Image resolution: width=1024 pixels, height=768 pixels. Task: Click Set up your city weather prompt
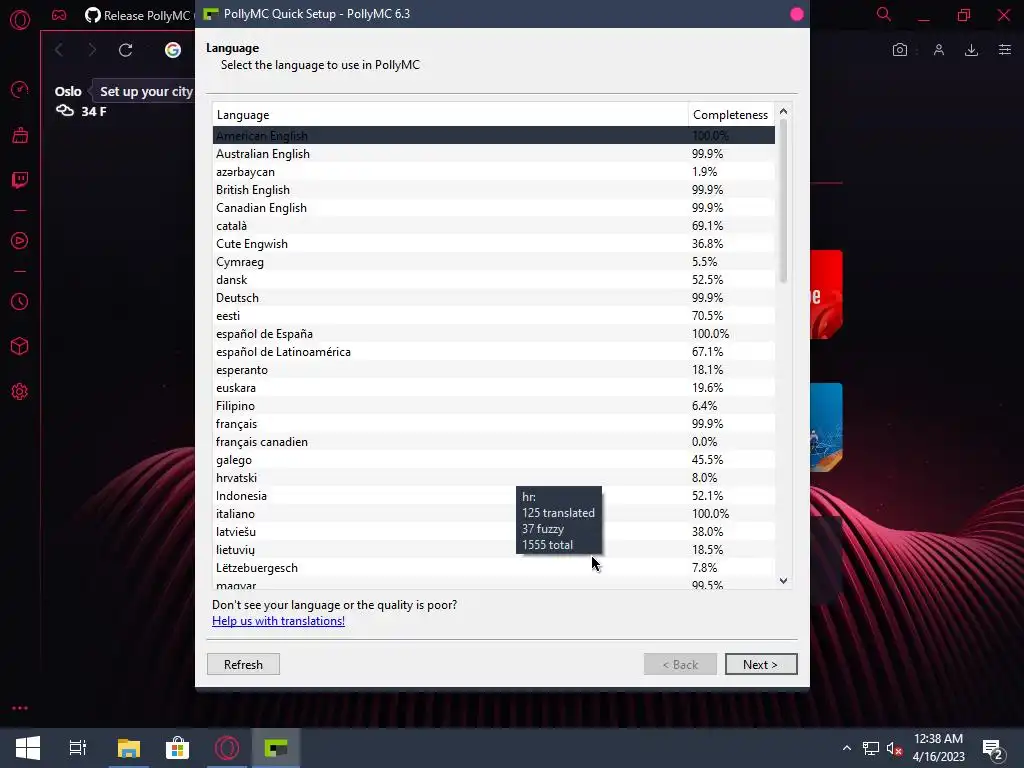coord(146,91)
